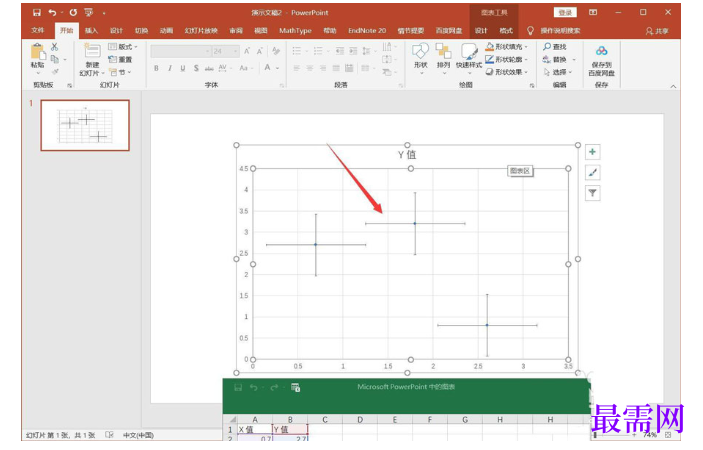Image resolution: width=703 pixels, height=450 pixels.
Task: Click the Redo/Repeat icon in title bar
Action: pyautogui.click(x=73, y=13)
